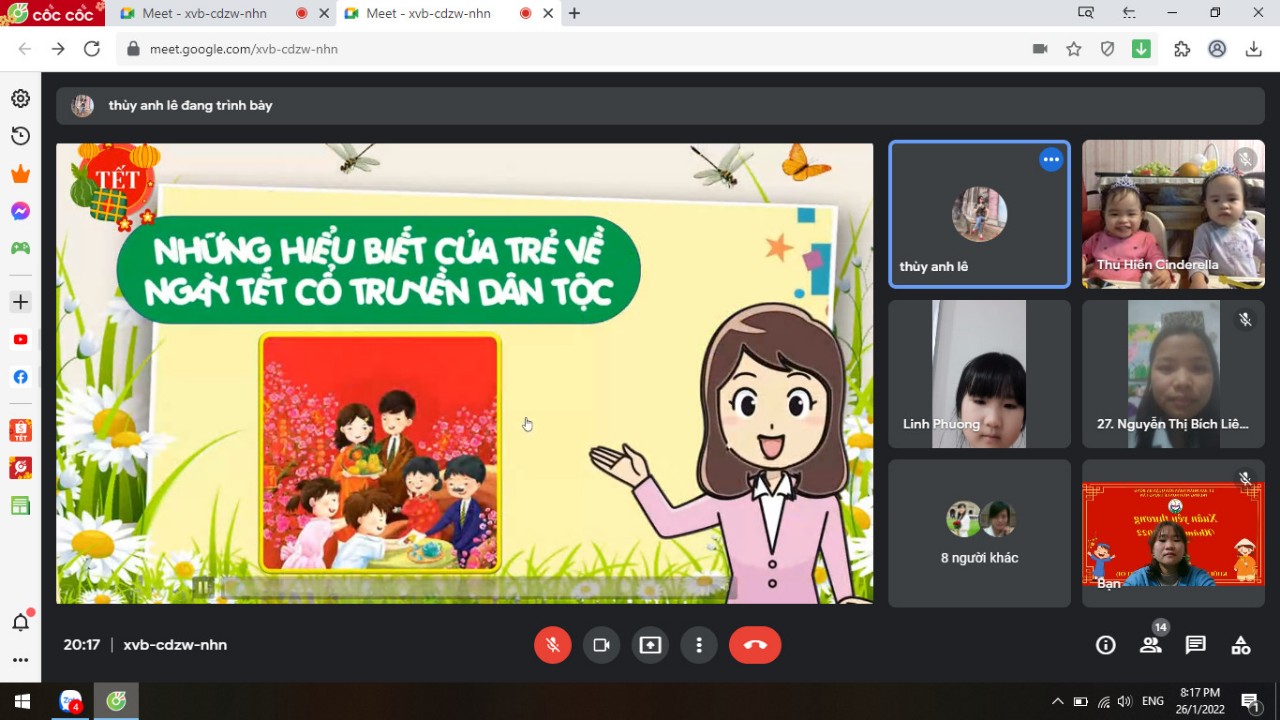Open Facebook shortcut in sidebar
The width and height of the screenshot is (1280, 720).
click(x=20, y=377)
